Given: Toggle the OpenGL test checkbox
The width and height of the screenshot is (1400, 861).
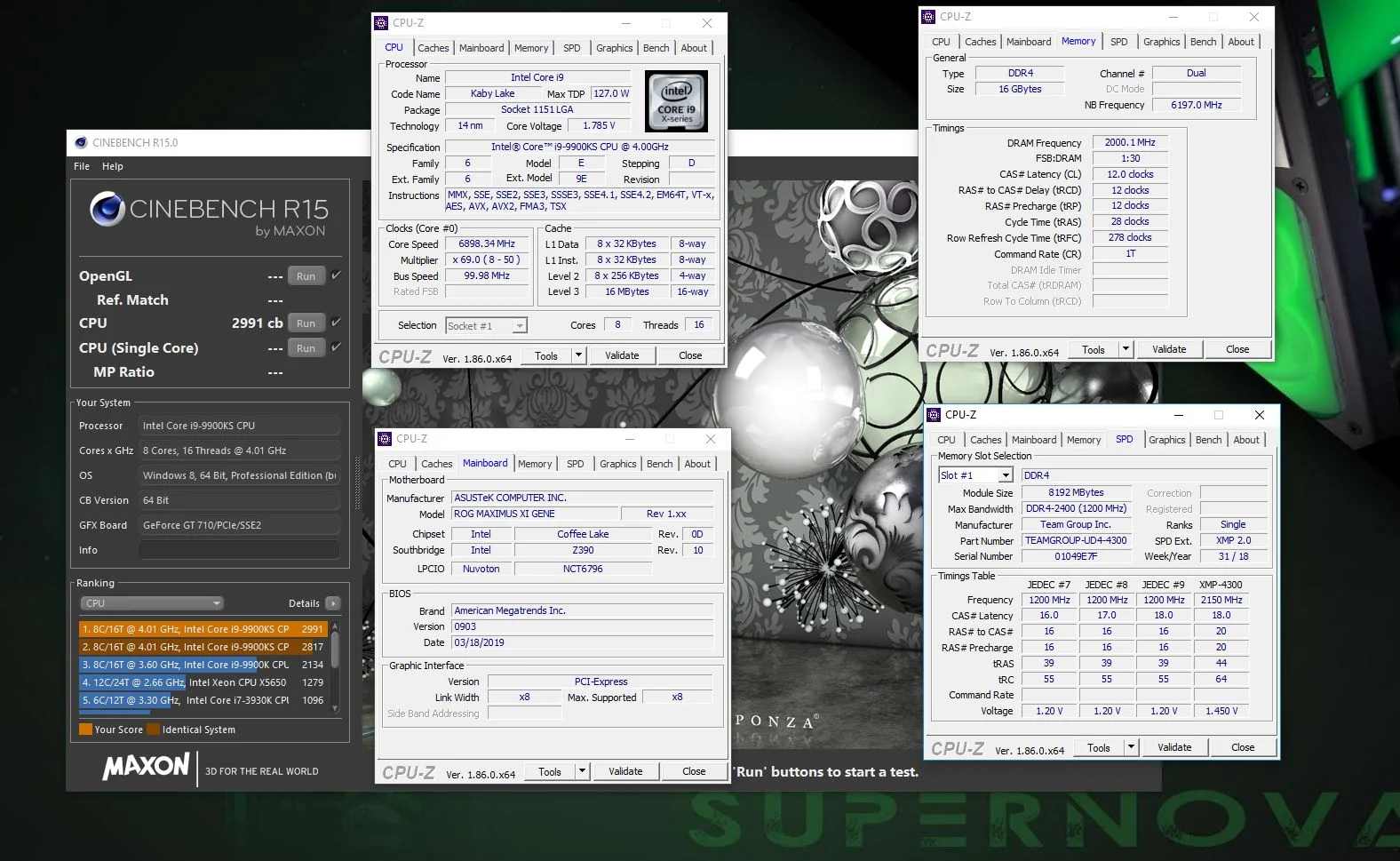Looking at the screenshot, I should (336, 275).
